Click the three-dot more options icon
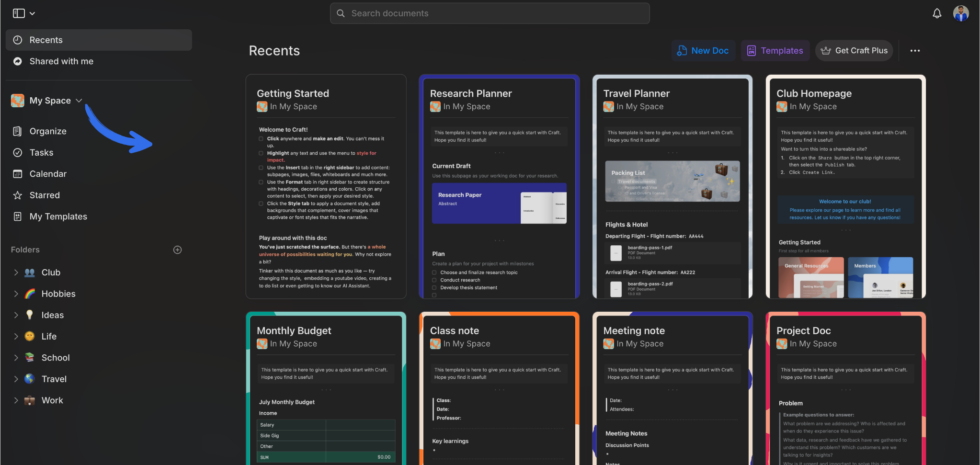 pos(914,51)
